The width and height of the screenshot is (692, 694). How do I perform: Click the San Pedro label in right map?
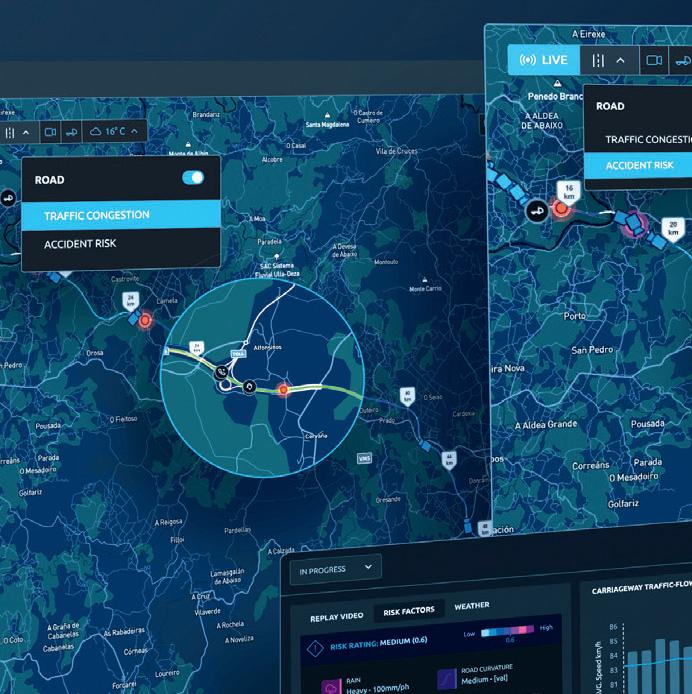[x=592, y=350]
